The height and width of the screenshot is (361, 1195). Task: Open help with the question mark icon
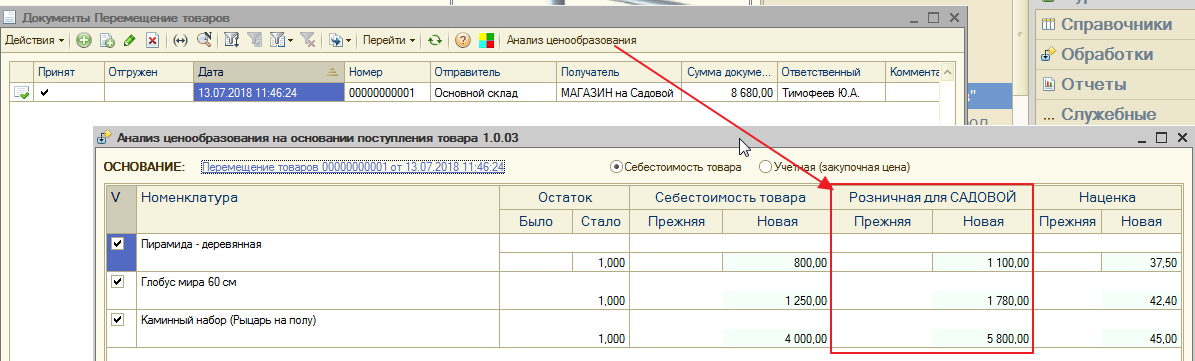(x=462, y=40)
